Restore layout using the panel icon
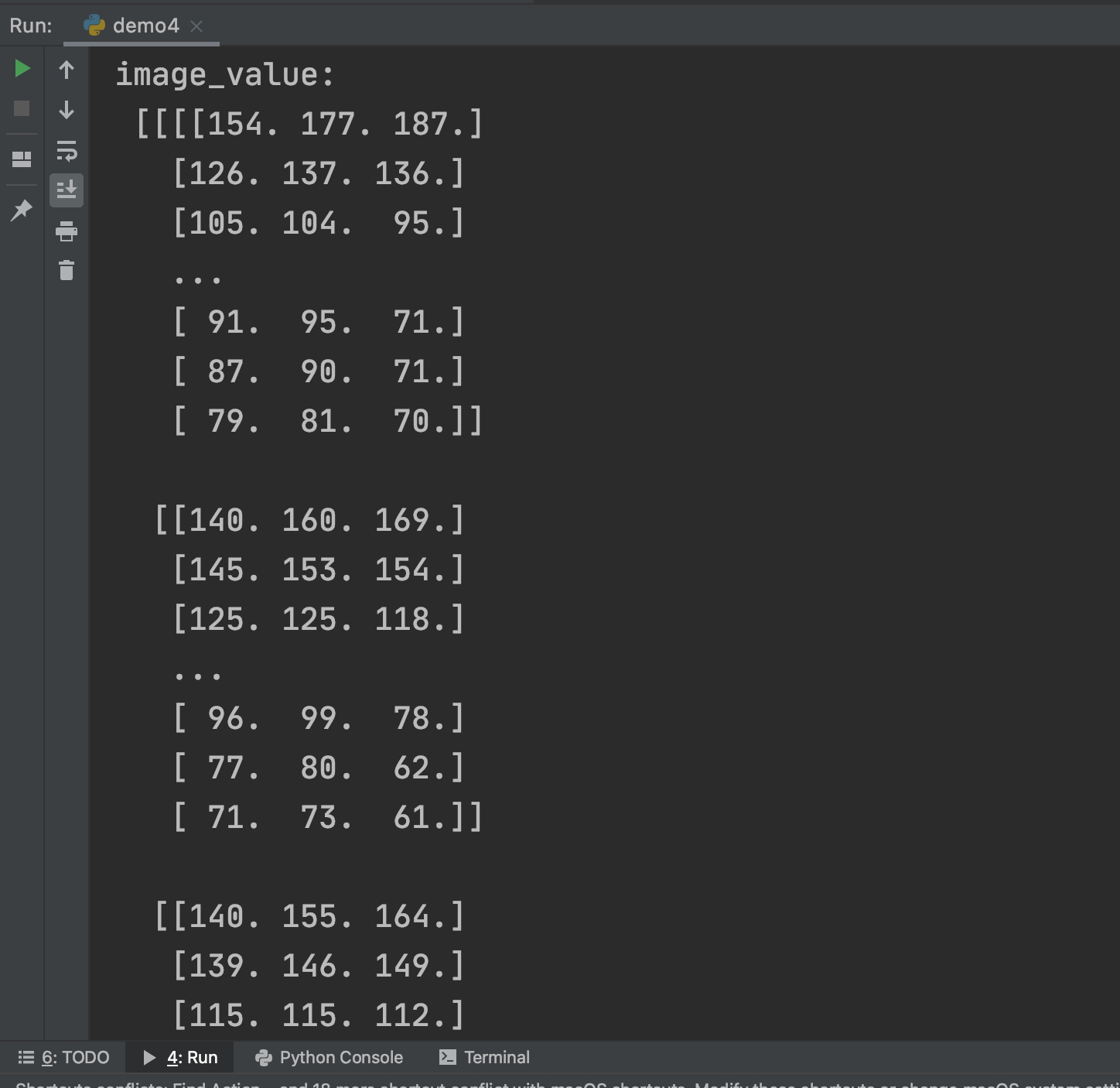This screenshot has height=1088, width=1120. coord(22,159)
